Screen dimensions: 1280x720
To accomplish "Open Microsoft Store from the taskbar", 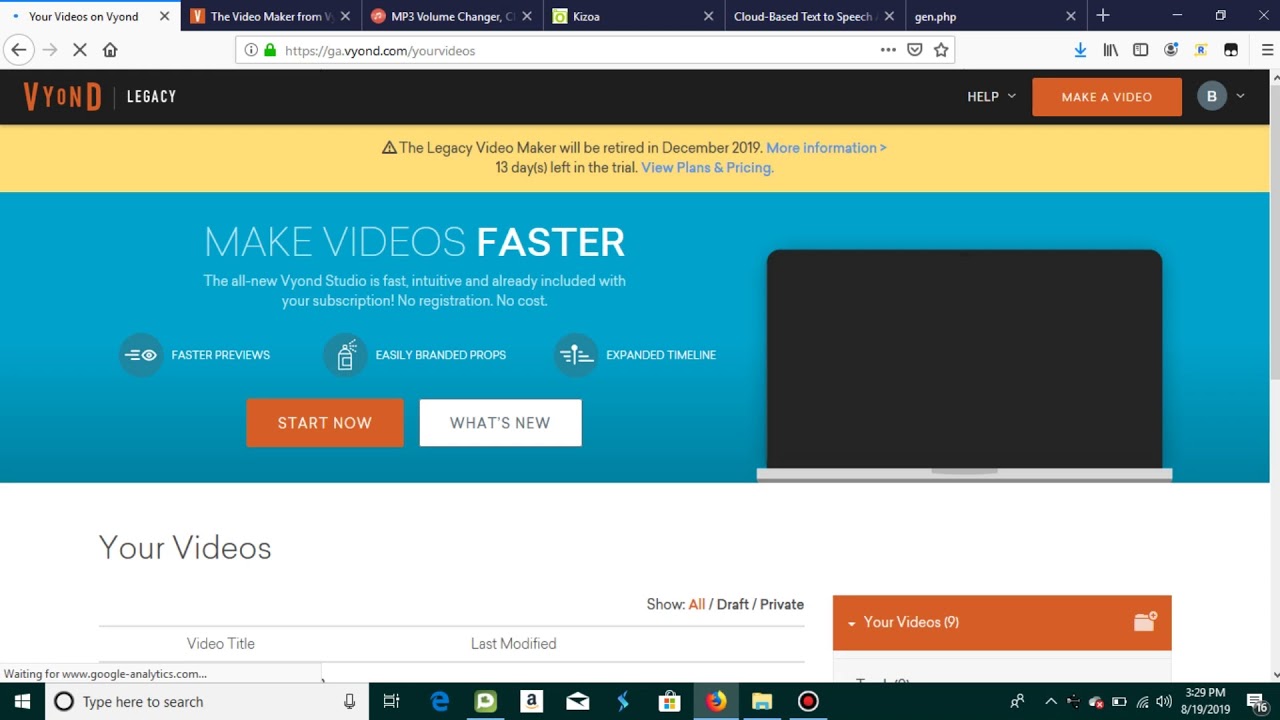I will tap(669, 702).
